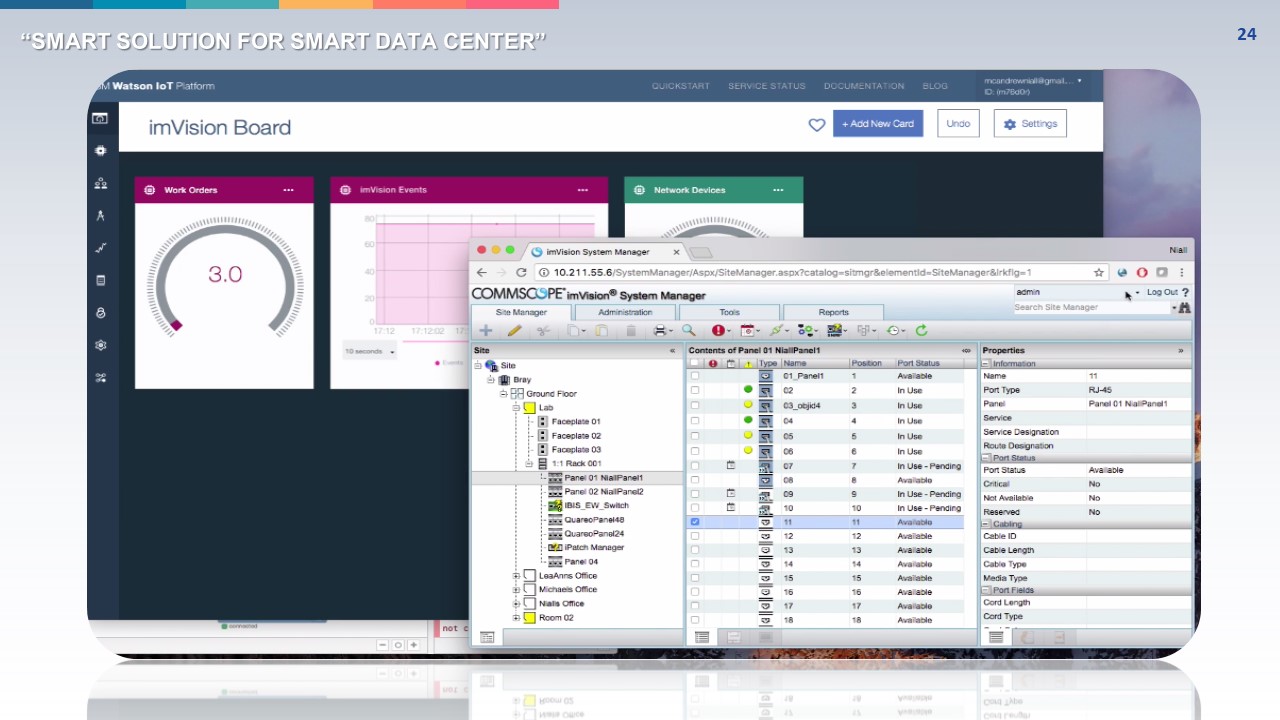Click the list icon at Properties panel bottom

[996, 637]
